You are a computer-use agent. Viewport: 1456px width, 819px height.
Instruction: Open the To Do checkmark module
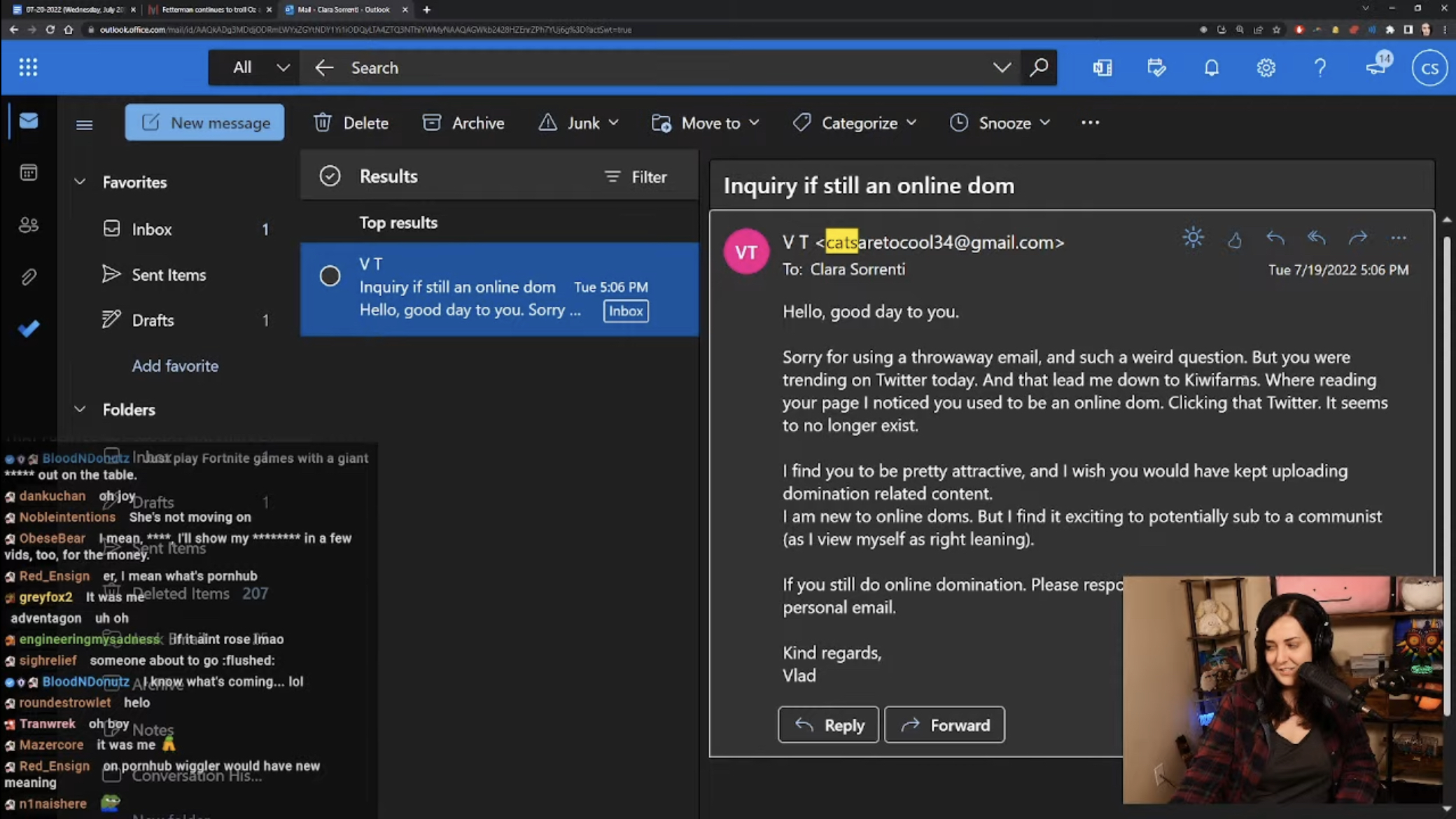(29, 328)
